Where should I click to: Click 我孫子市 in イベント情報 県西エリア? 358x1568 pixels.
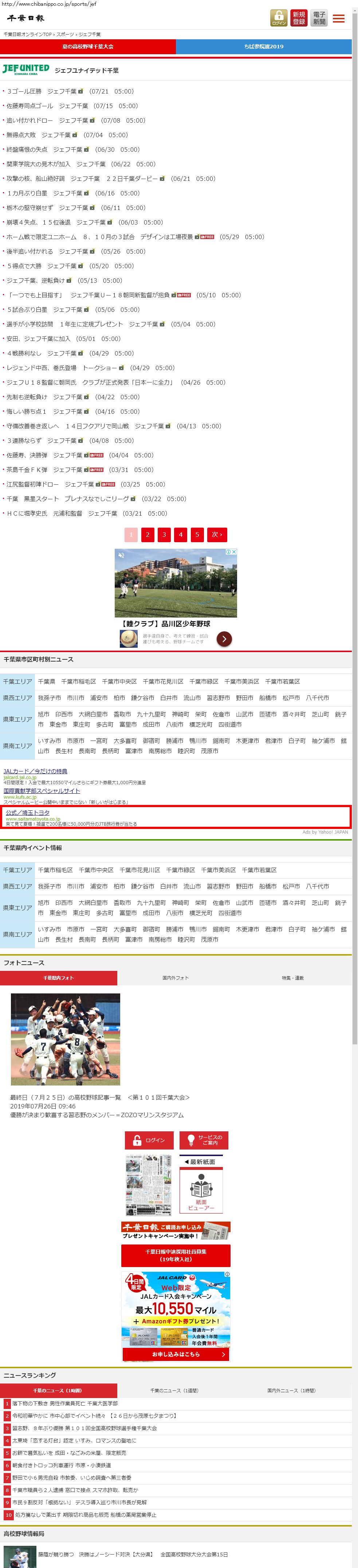click(49, 887)
